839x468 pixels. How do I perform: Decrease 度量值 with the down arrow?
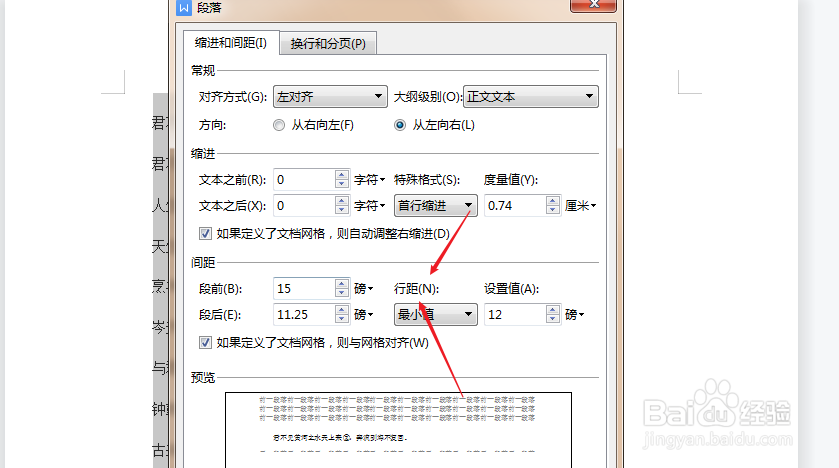[x=553, y=210]
